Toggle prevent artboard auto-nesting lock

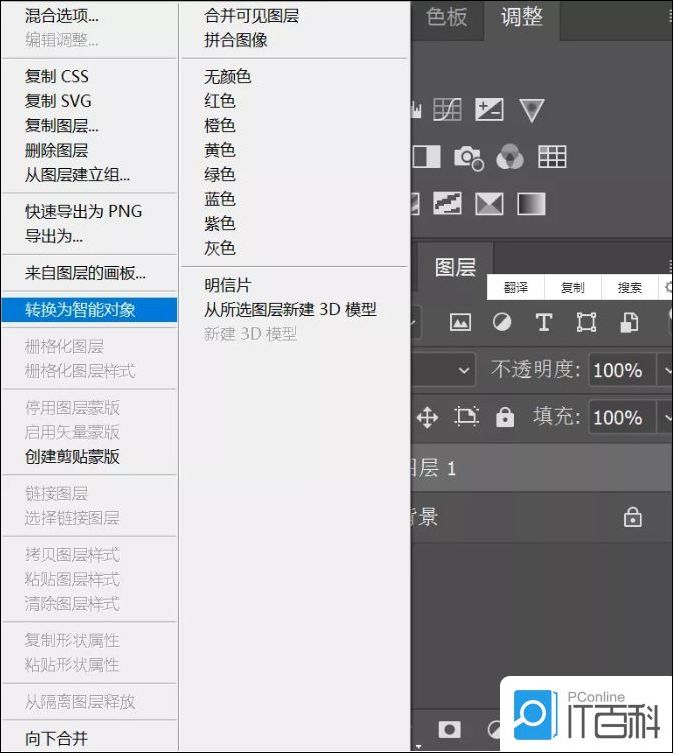[x=466, y=417]
